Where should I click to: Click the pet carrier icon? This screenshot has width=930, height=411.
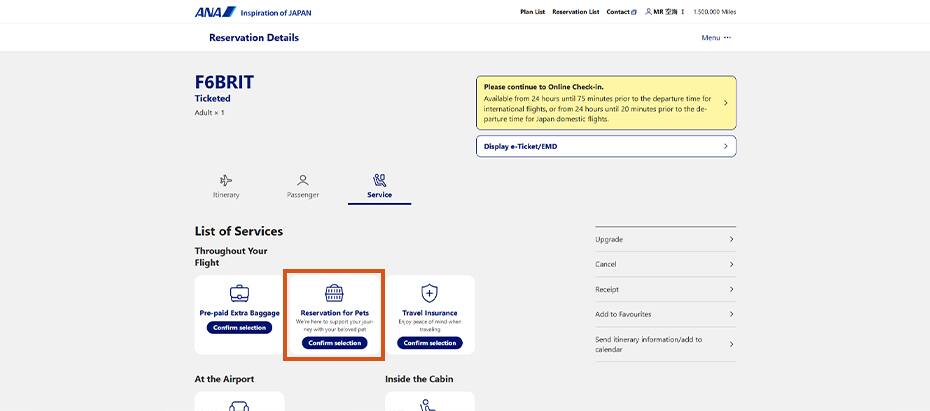coord(334,293)
